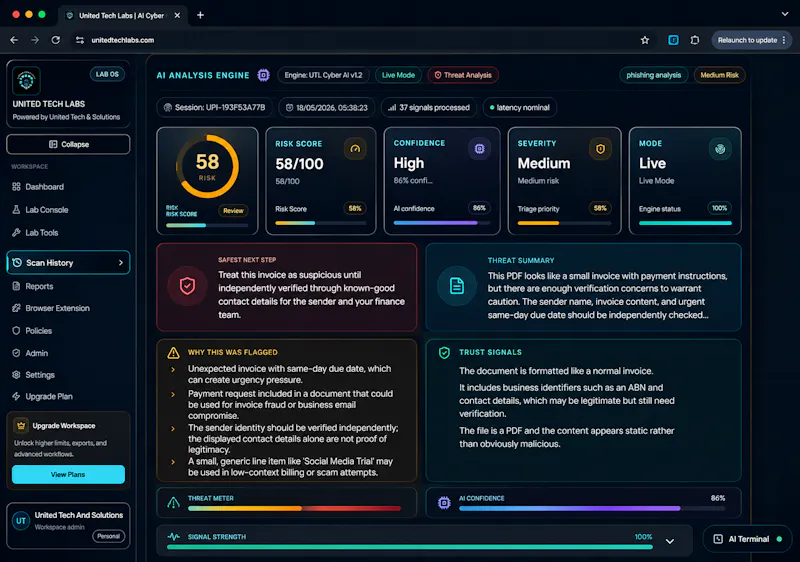This screenshot has width=800, height=562.
Task: Click the AI Confidence bar chip icon
Action: pyautogui.click(x=444, y=503)
